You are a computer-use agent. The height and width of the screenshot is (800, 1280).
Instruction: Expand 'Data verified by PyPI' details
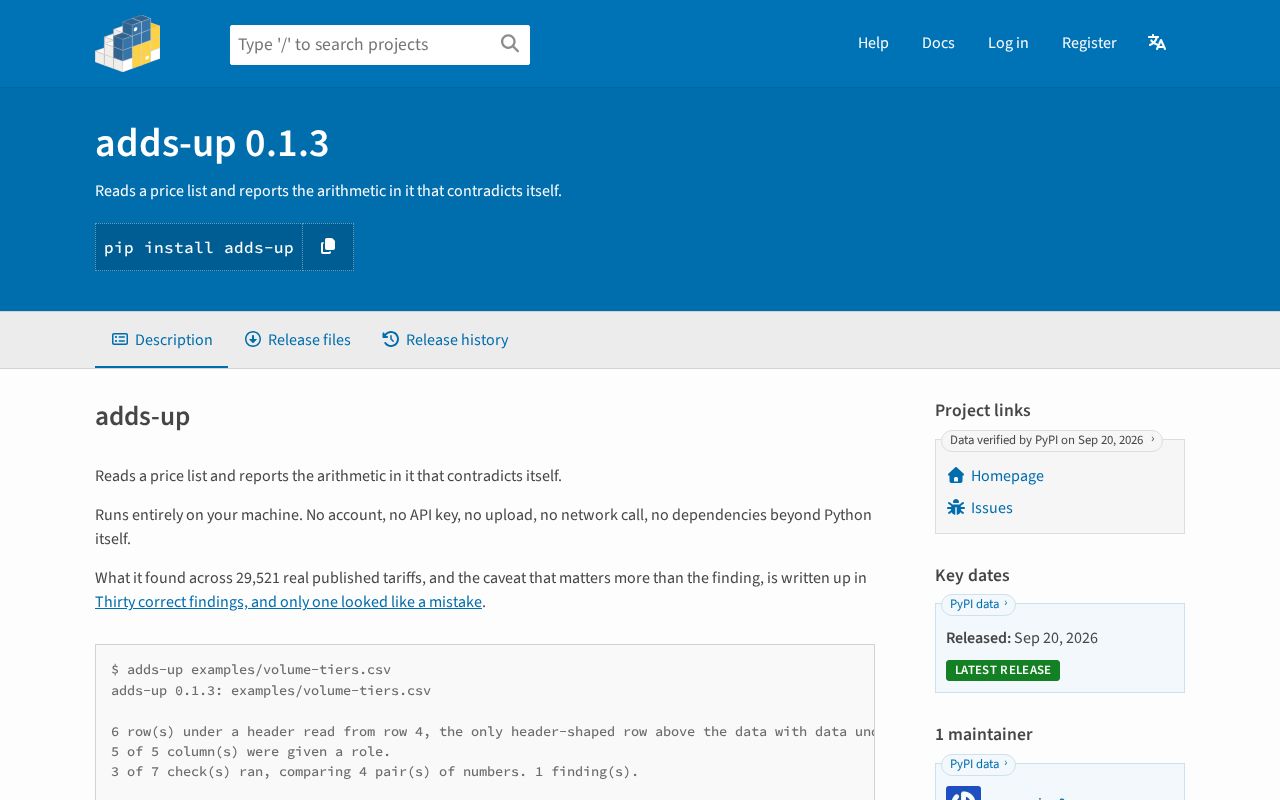1052,440
